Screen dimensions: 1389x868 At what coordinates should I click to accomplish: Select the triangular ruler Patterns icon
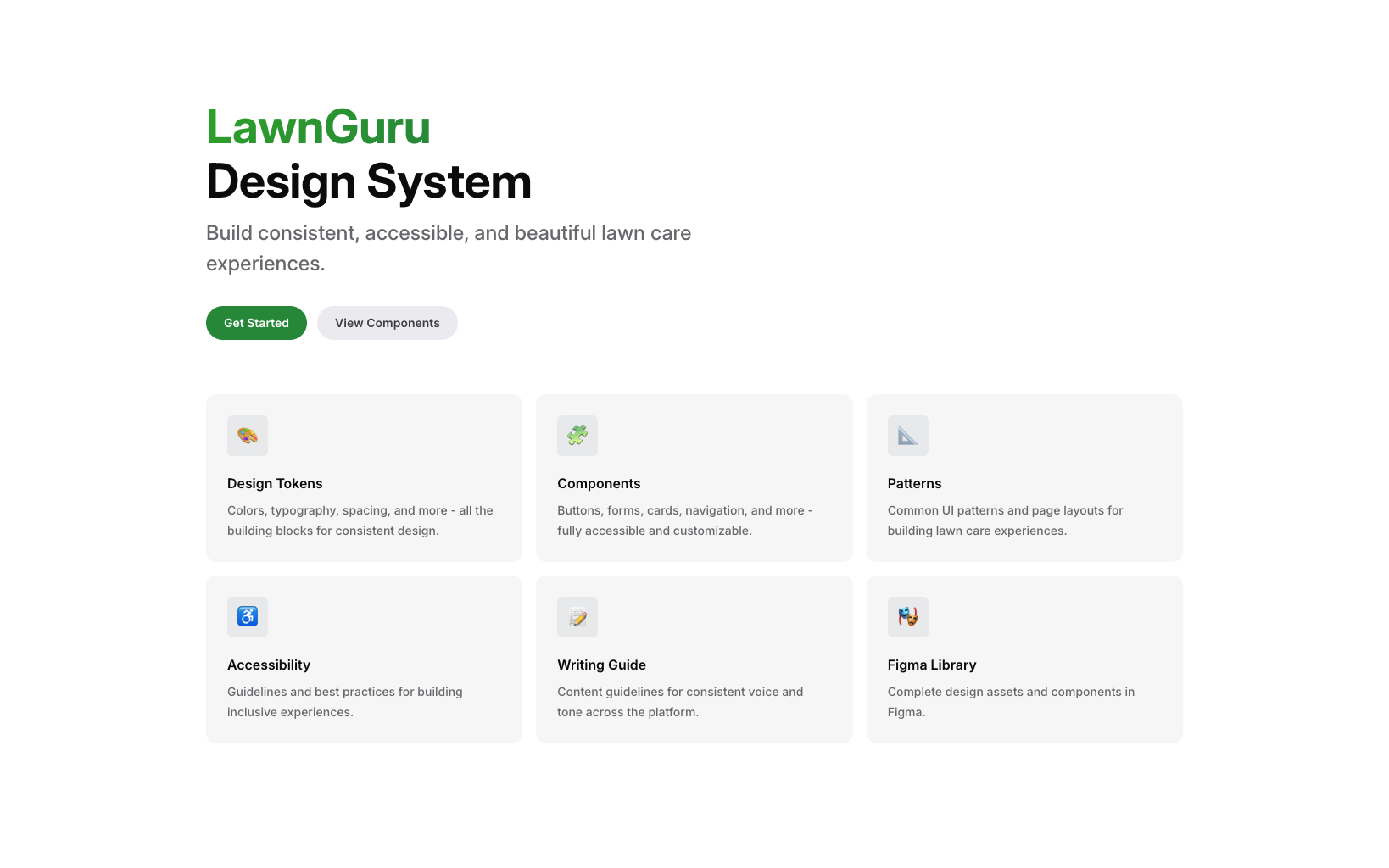point(908,436)
